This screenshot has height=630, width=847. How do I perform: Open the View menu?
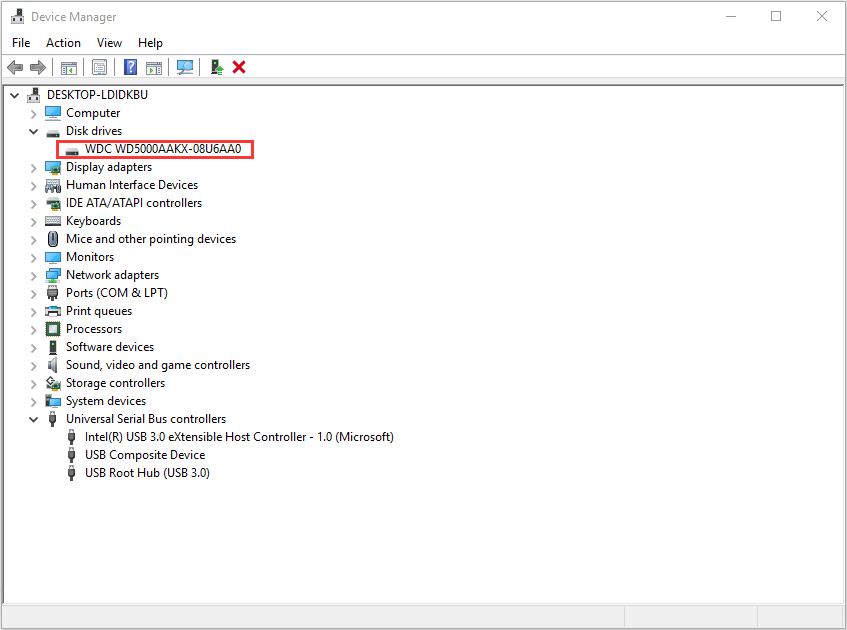pyautogui.click(x=109, y=43)
